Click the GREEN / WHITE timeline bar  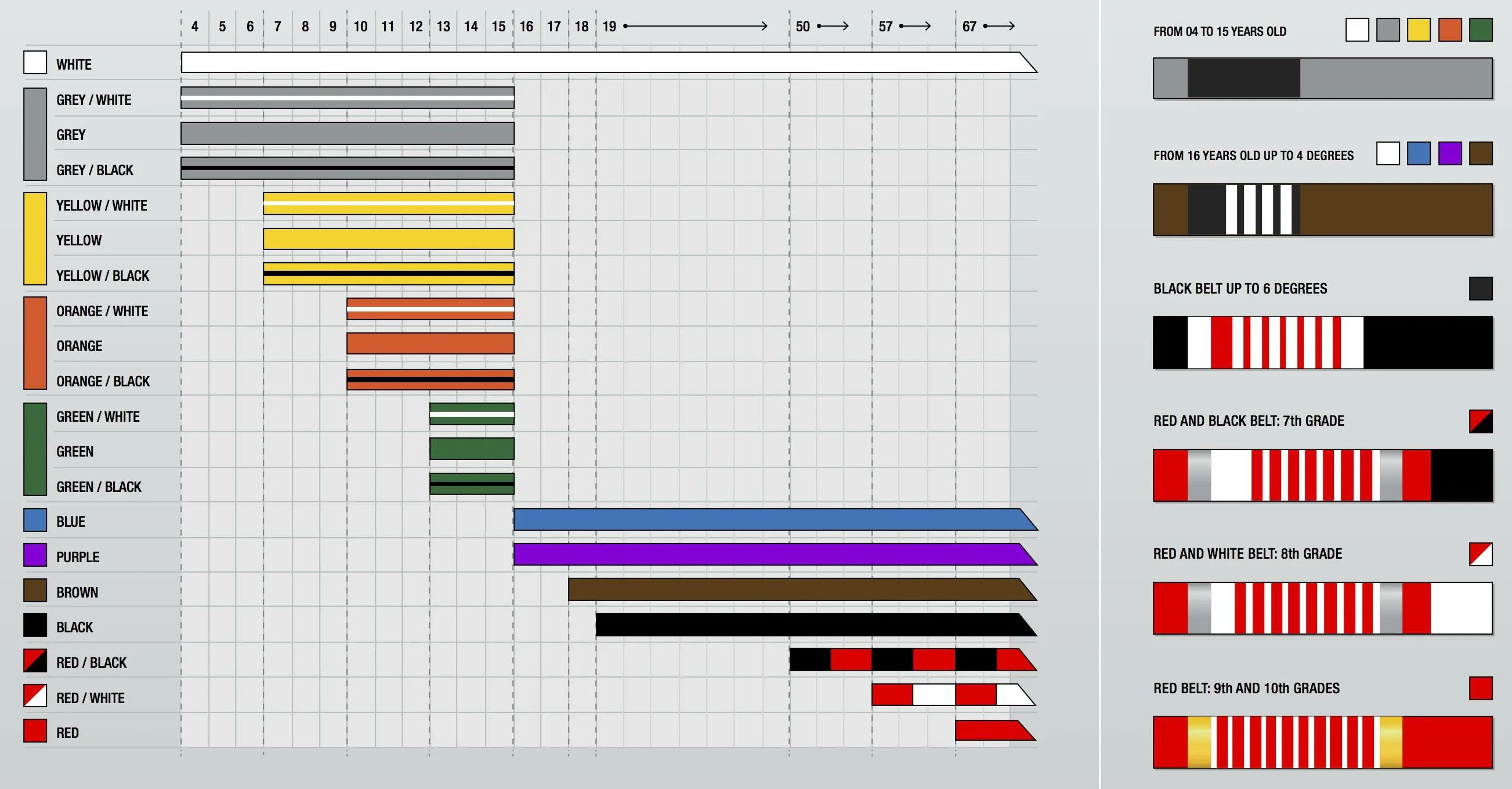point(472,414)
